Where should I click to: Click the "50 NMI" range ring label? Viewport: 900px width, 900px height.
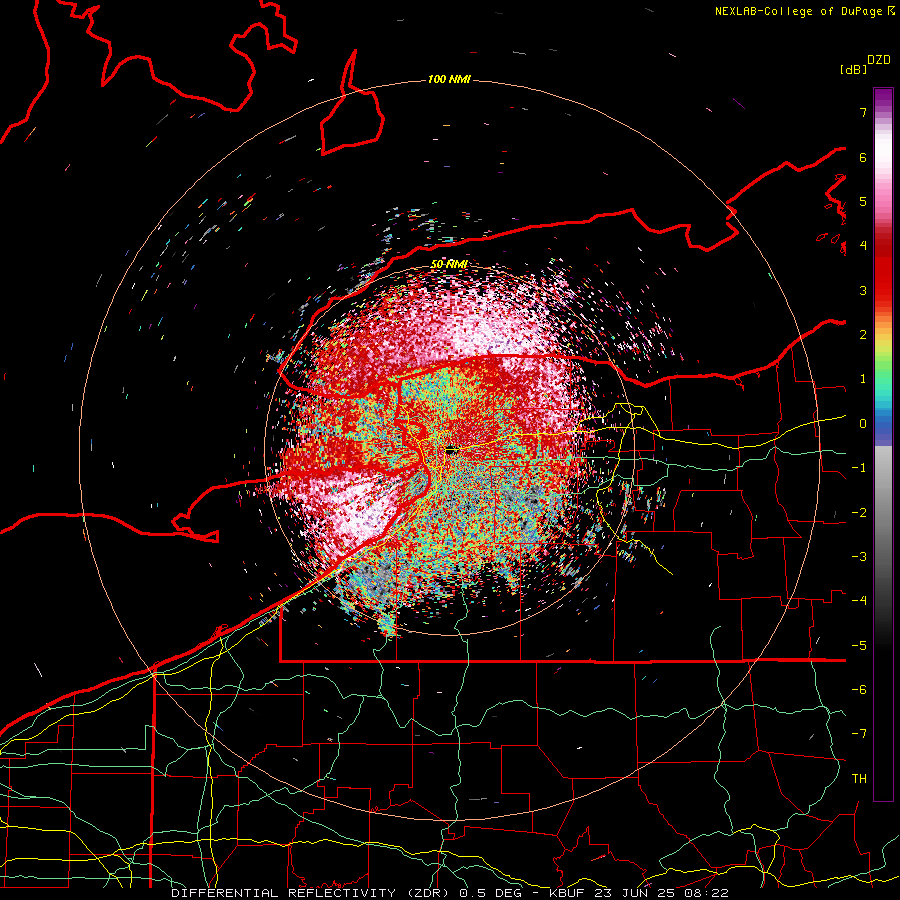coord(449,265)
